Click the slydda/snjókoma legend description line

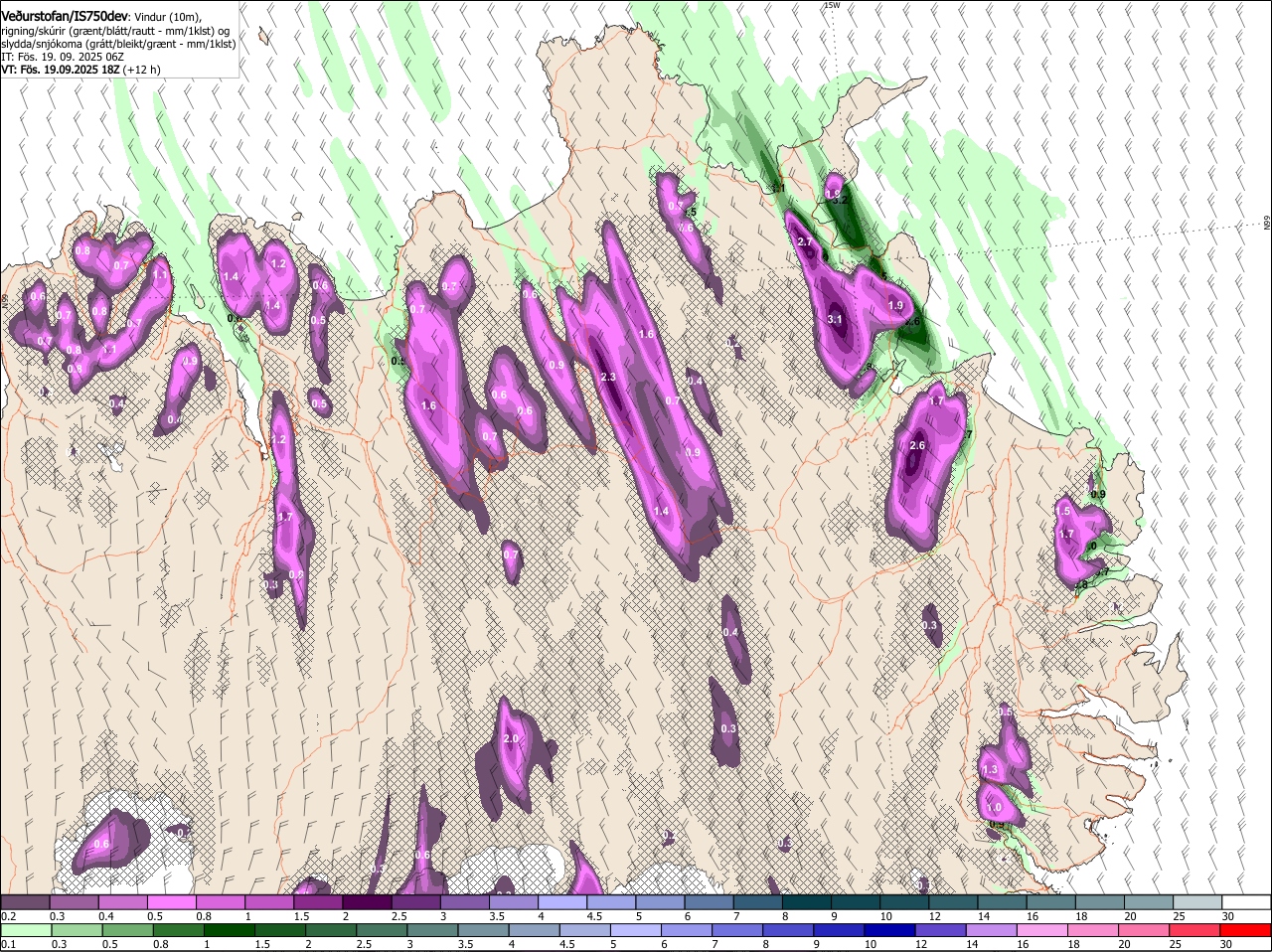pyautogui.click(x=118, y=44)
